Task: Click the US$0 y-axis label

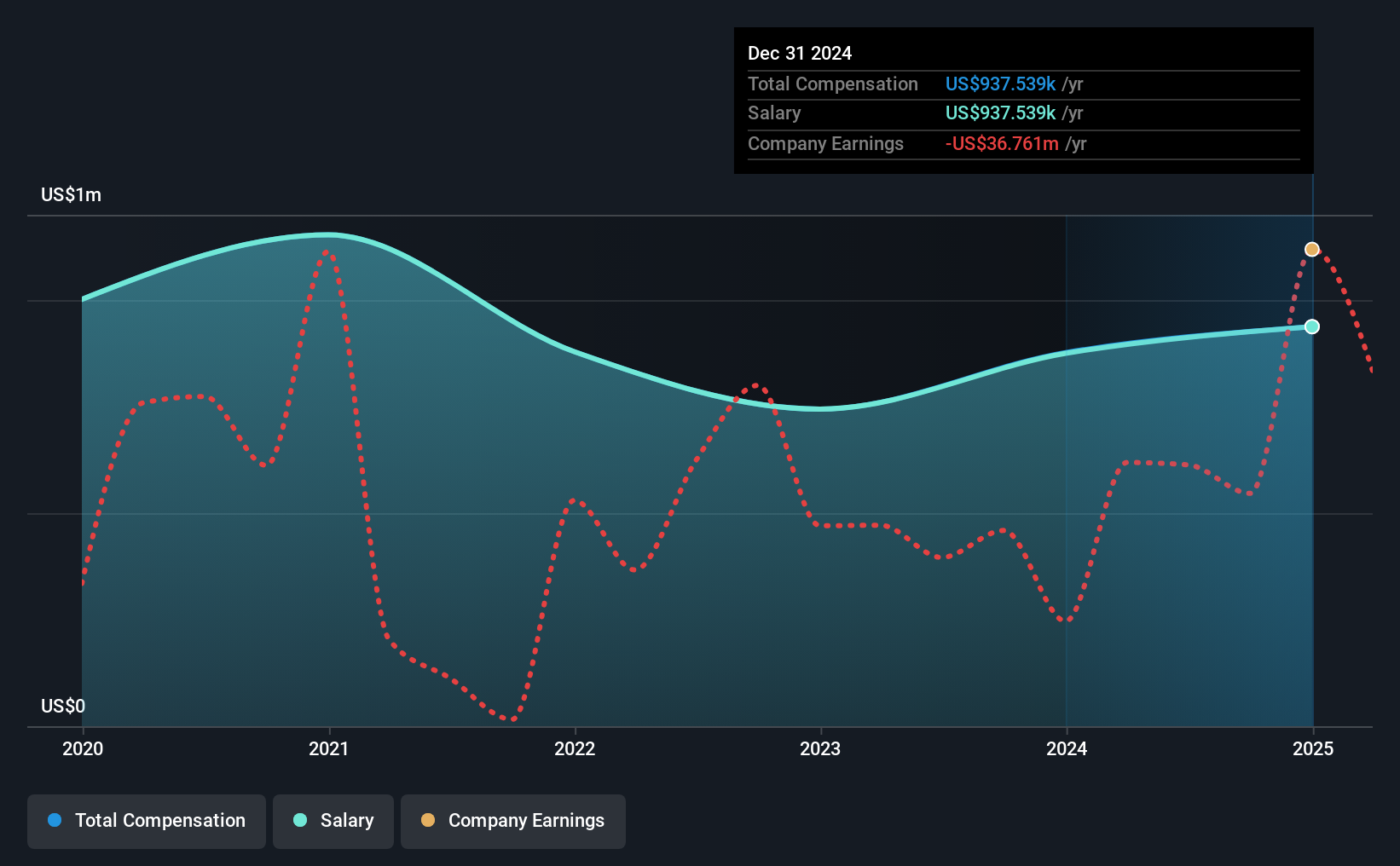Action: click(63, 706)
